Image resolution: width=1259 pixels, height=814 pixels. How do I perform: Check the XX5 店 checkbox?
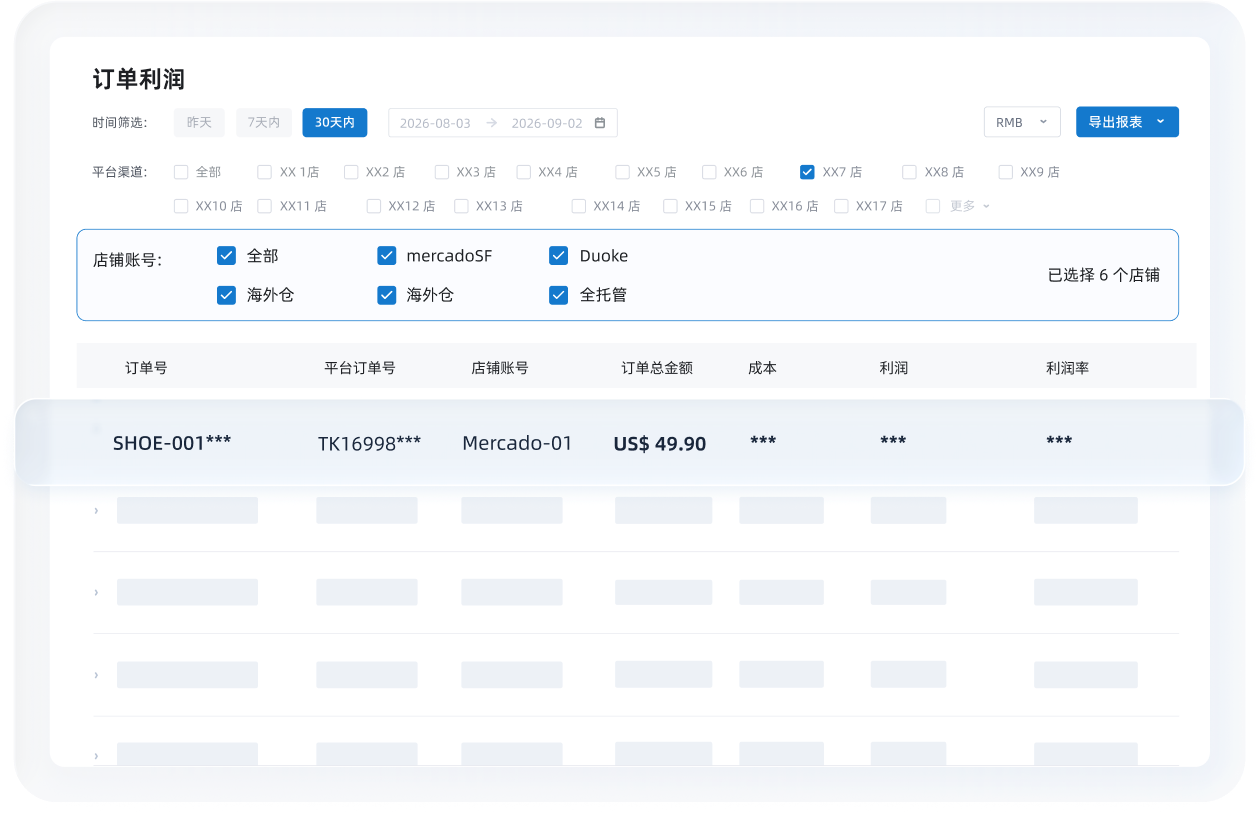click(623, 172)
